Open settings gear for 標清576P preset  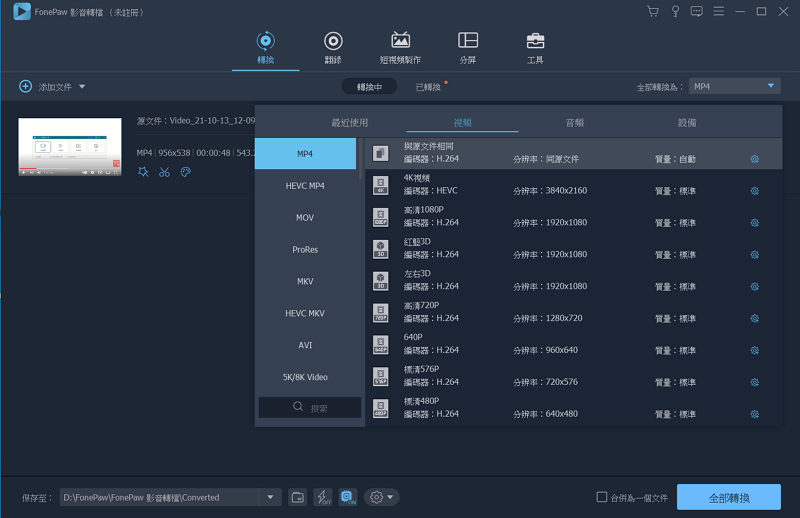tap(755, 382)
